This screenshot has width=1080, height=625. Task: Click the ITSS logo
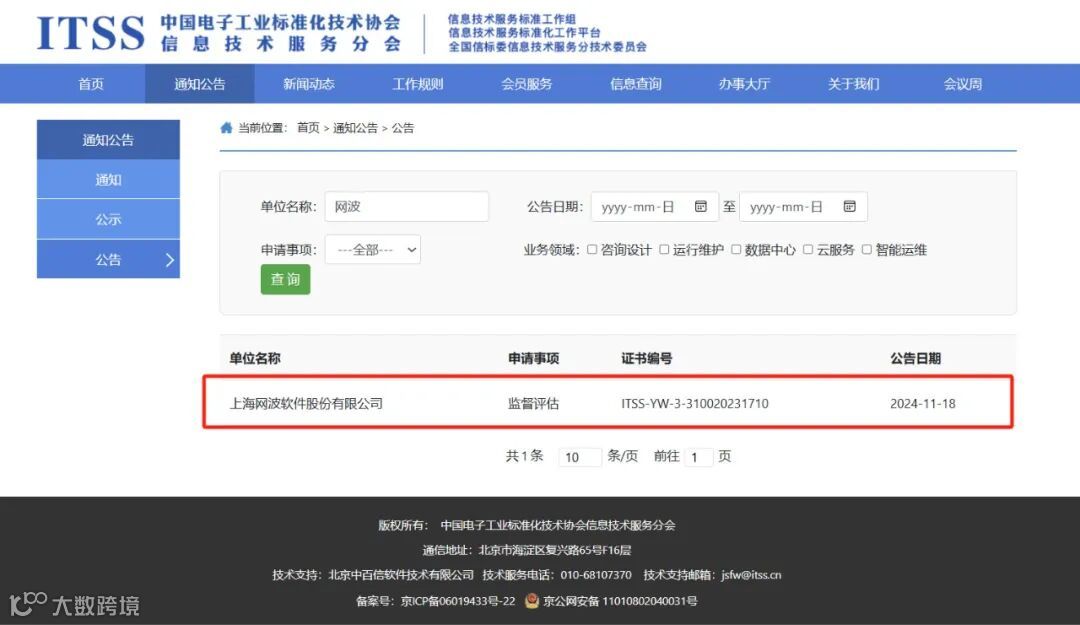click(90, 33)
